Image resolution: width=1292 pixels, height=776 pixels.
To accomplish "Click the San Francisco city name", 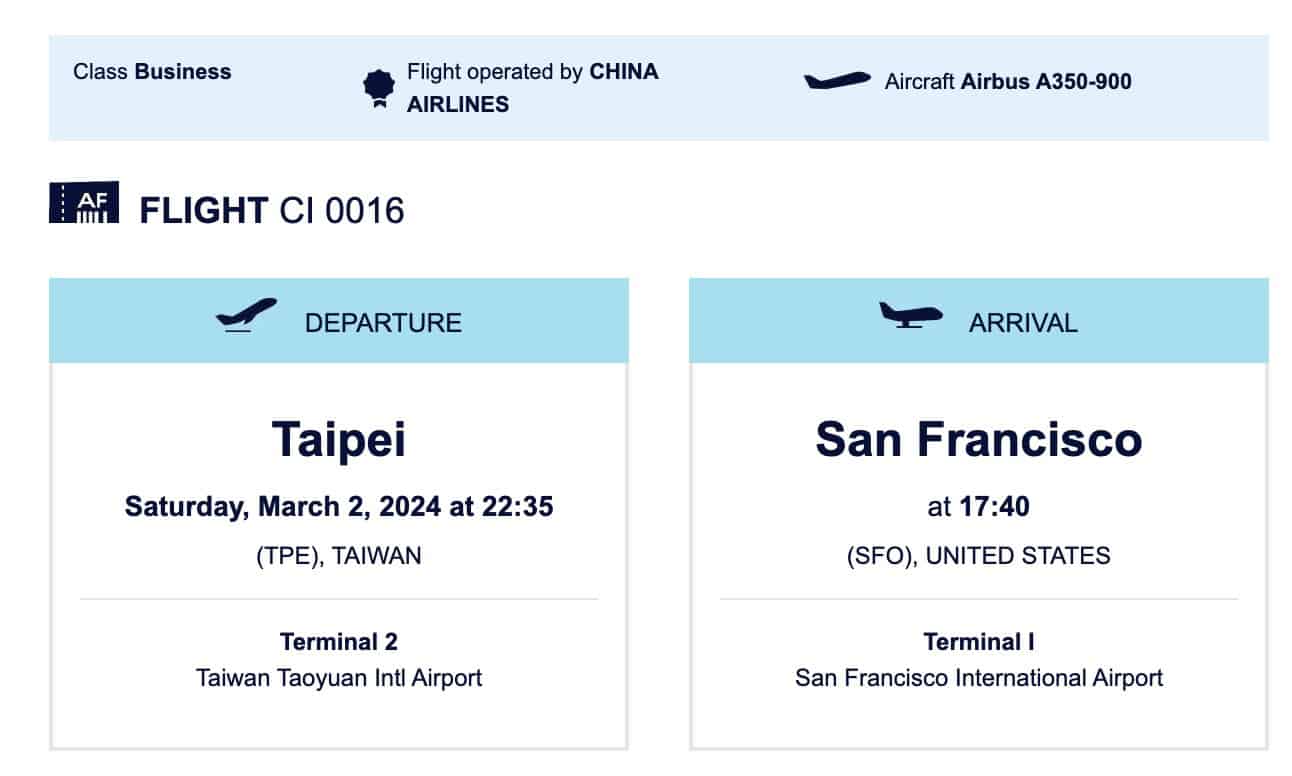I will pos(979,438).
